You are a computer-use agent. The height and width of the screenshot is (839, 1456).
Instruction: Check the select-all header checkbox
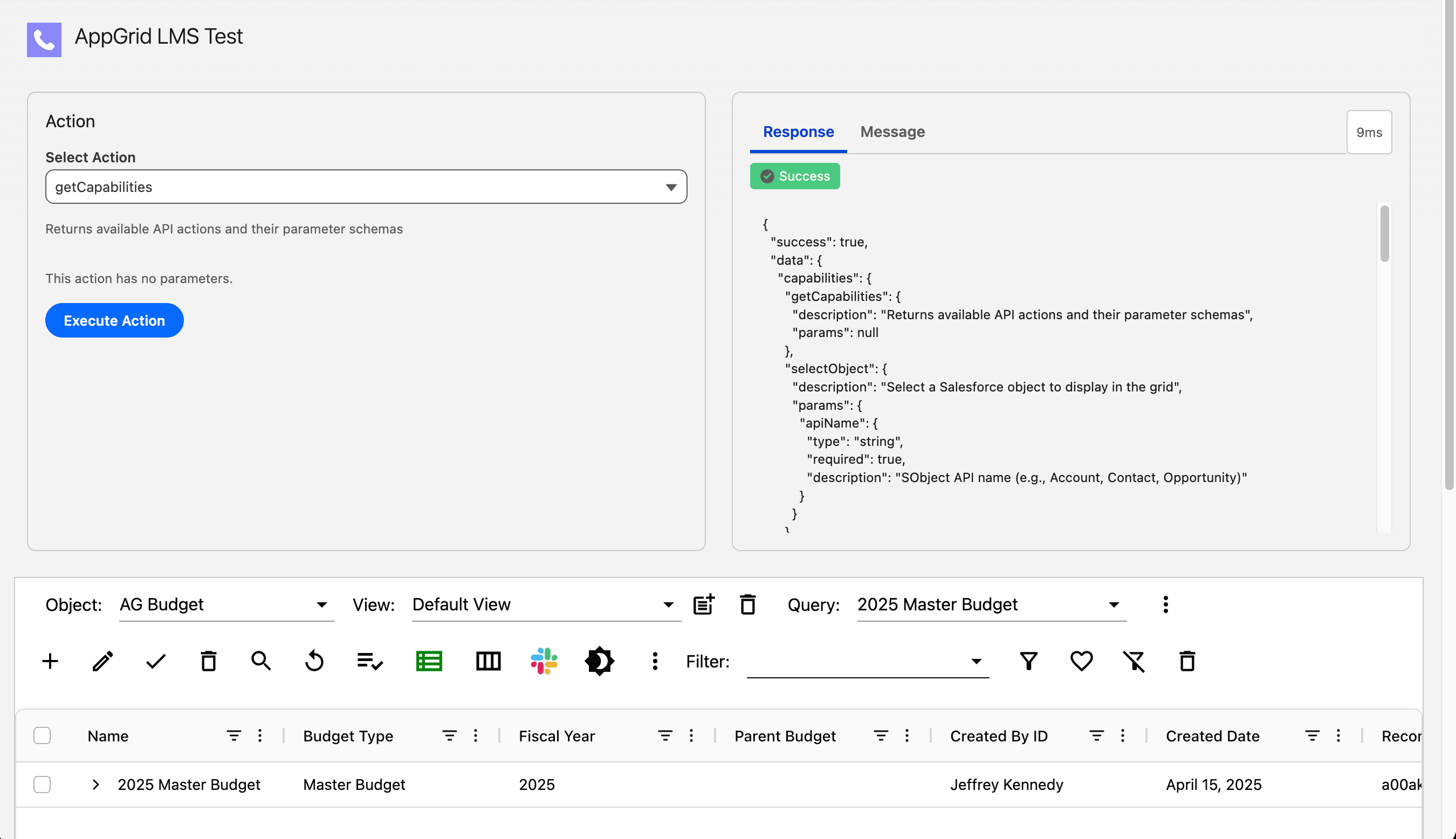click(42, 736)
